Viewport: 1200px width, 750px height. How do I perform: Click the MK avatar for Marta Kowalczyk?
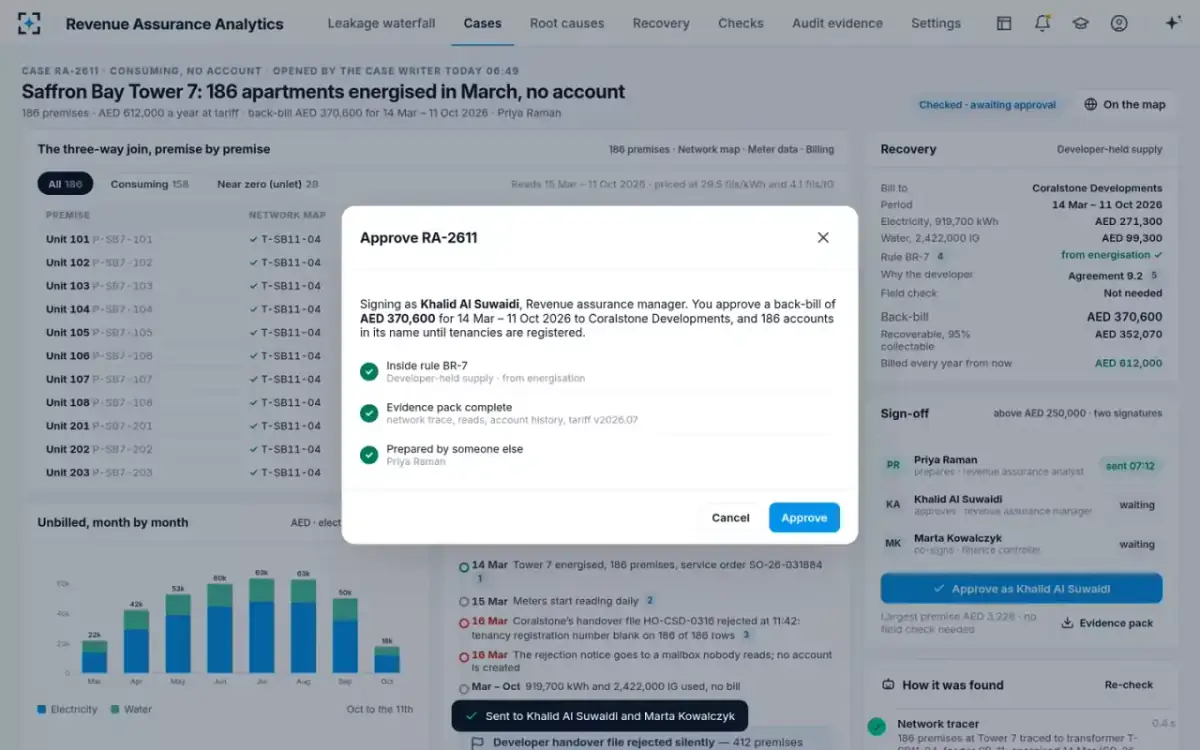(x=893, y=545)
